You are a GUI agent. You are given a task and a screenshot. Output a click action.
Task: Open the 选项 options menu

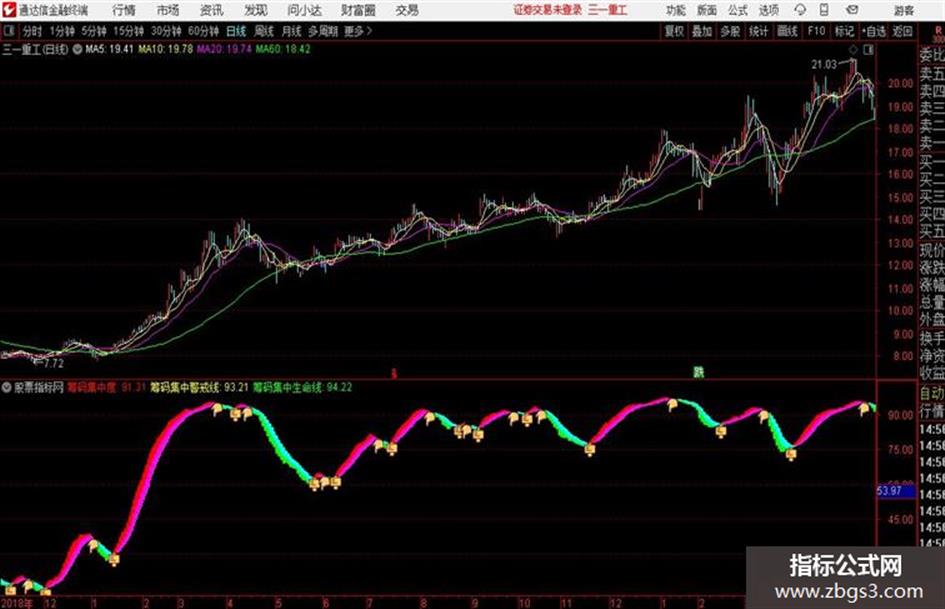(x=768, y=10)
